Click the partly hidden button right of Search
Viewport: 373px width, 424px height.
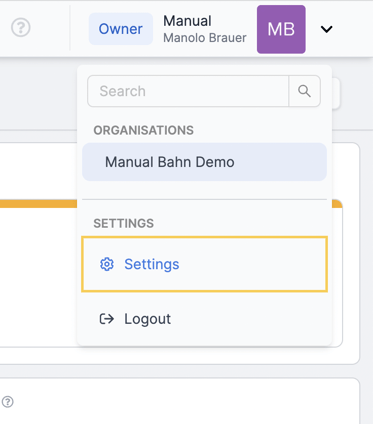click(336, 93)
